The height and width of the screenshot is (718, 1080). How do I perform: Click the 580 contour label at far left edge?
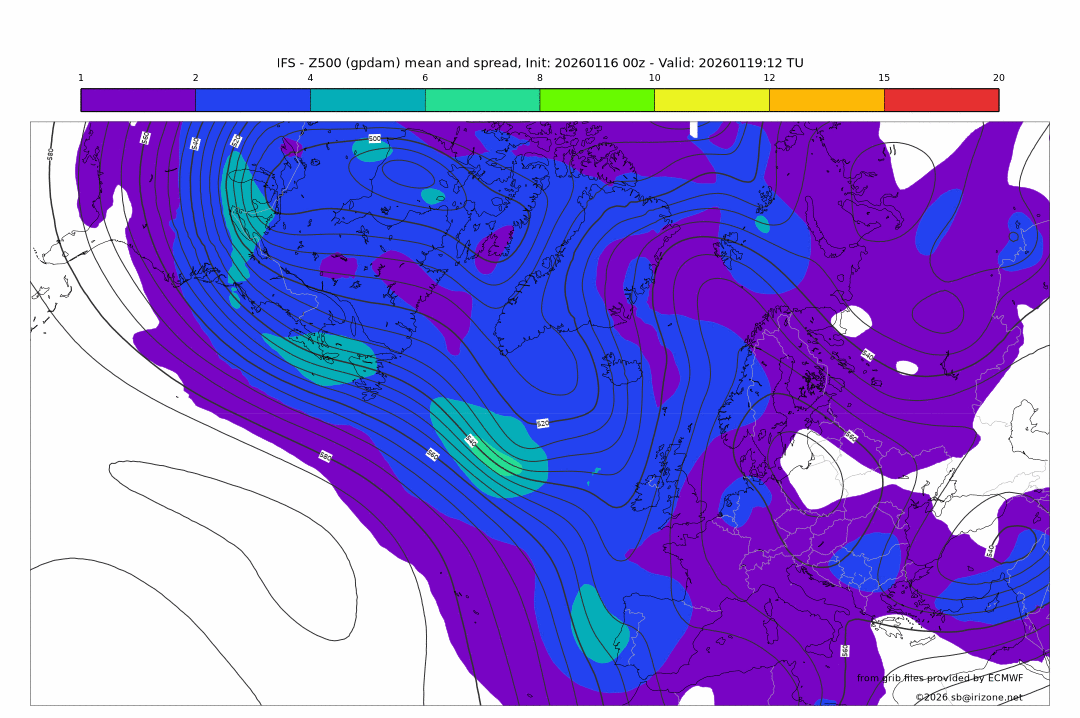(51, 153)
